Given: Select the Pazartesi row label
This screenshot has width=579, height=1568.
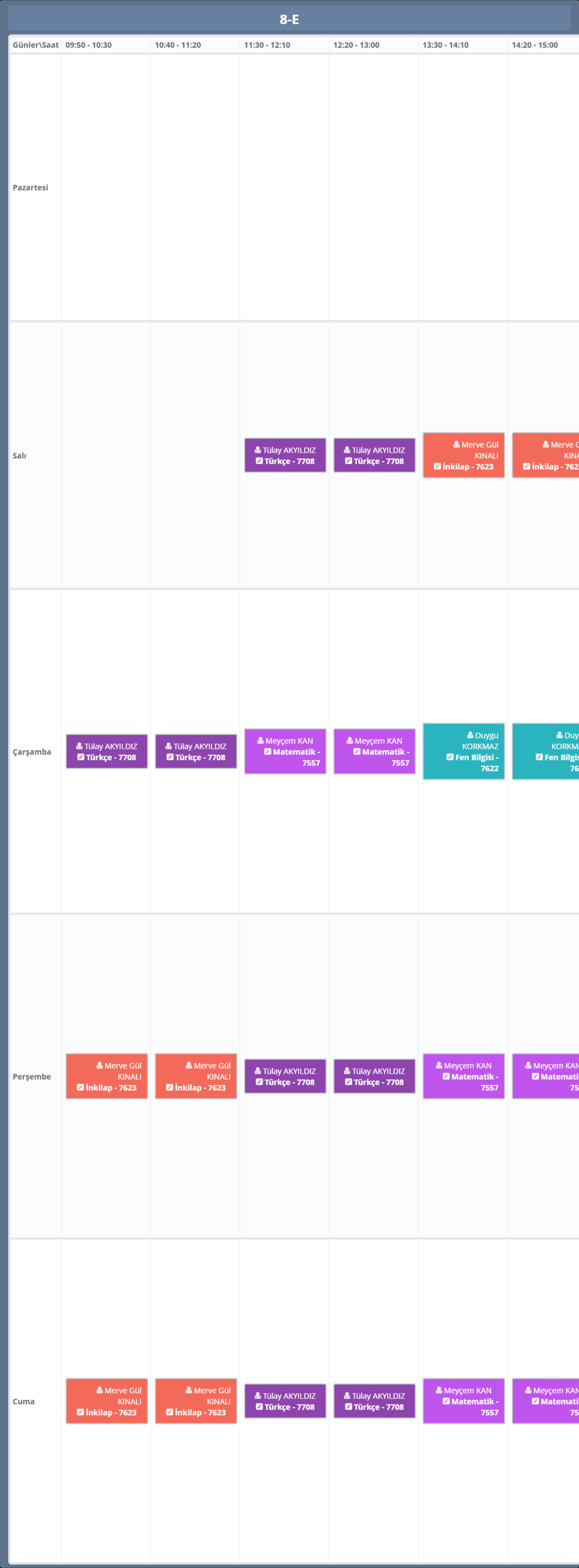Looking at the screenshot, I should click(30, 188).
